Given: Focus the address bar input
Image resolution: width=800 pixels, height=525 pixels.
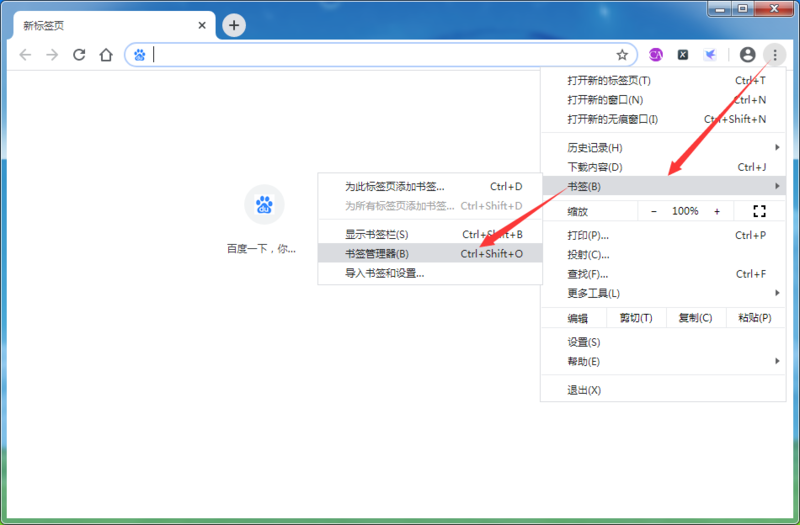Looking at the screenshot, I should coord(380,55).
